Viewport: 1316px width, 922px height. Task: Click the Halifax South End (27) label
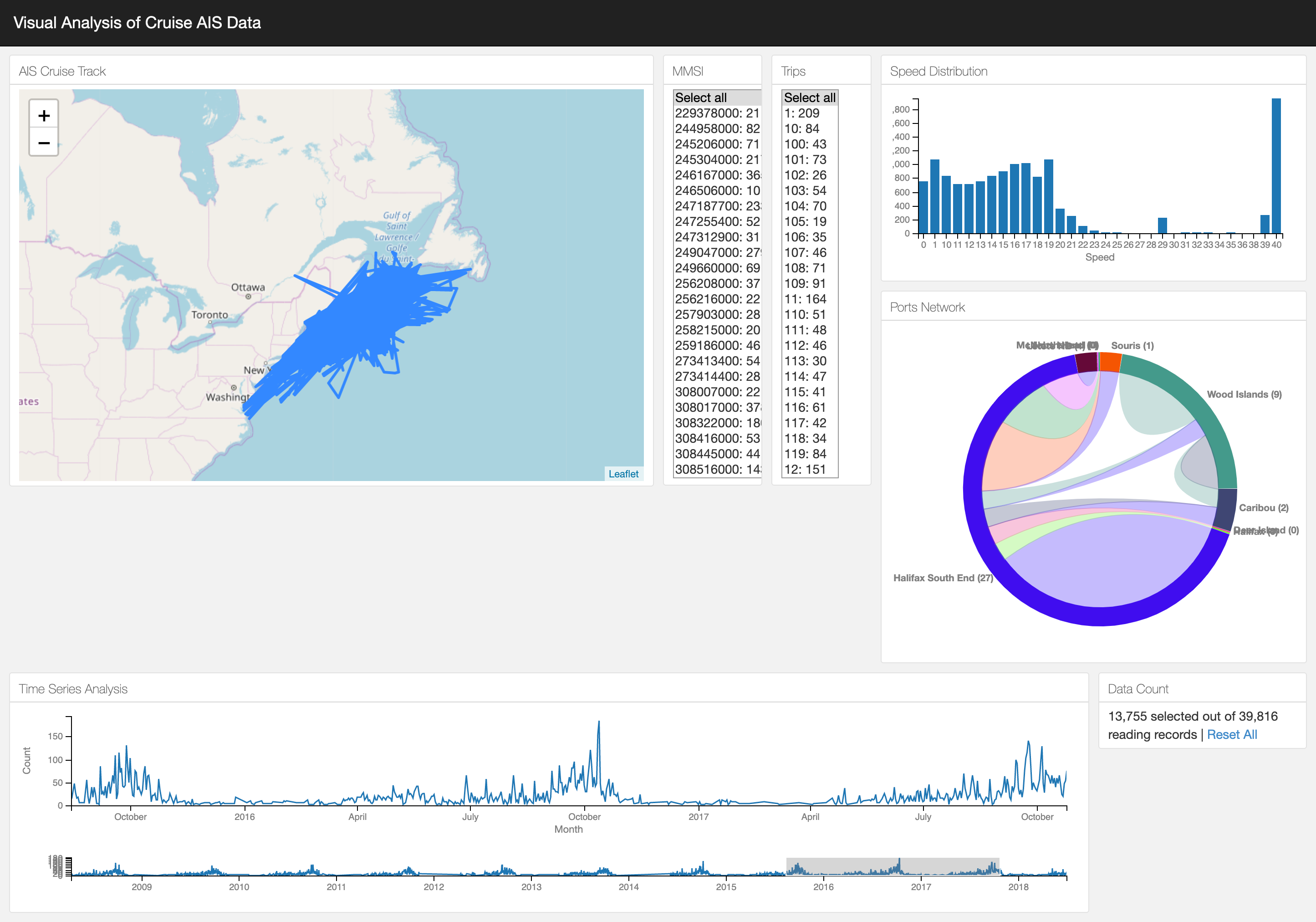click(943, 578)
